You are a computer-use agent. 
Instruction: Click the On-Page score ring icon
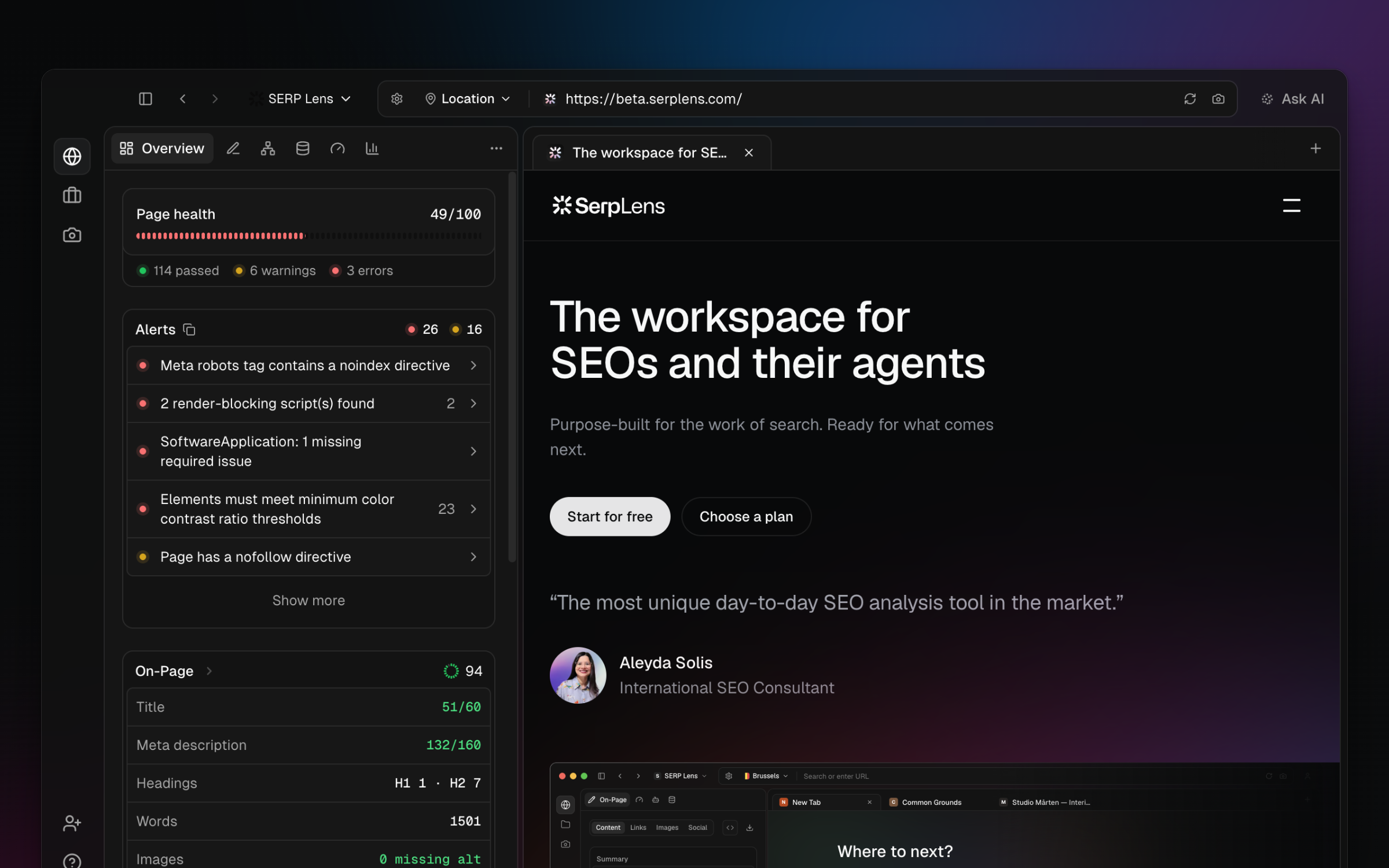[x=451, y=671]
